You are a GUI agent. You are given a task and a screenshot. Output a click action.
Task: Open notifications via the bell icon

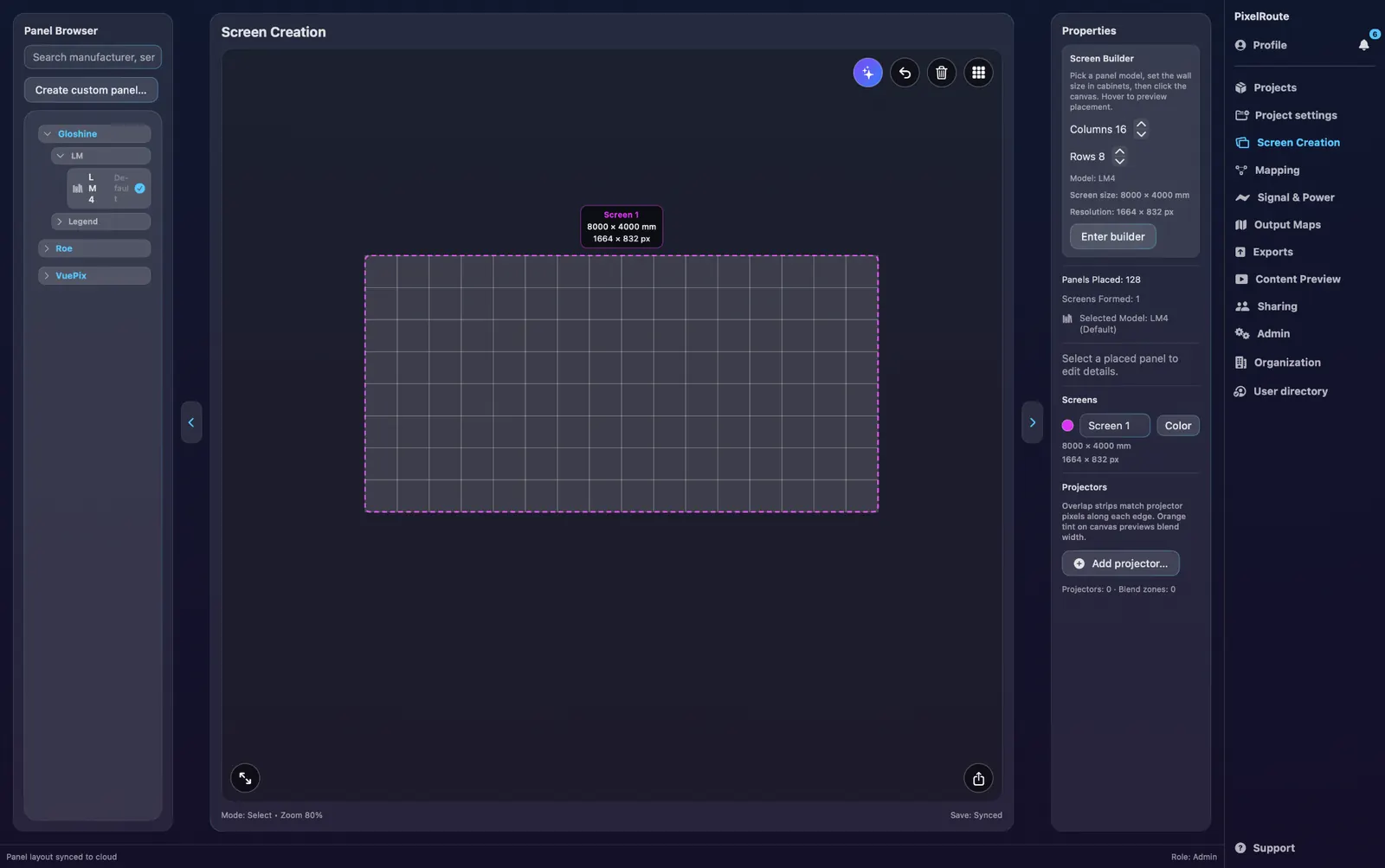(1364, 45)
